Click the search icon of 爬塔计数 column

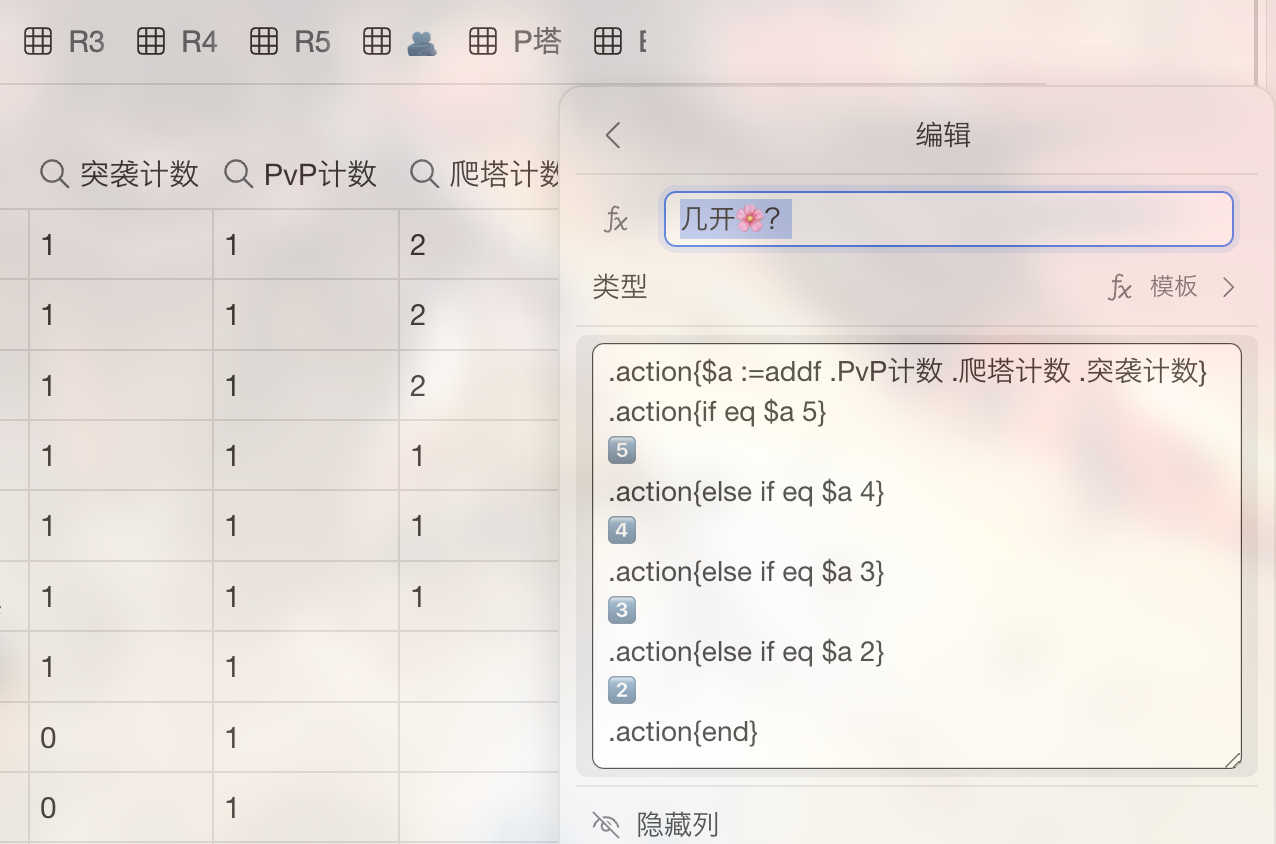tap(424, 174)
